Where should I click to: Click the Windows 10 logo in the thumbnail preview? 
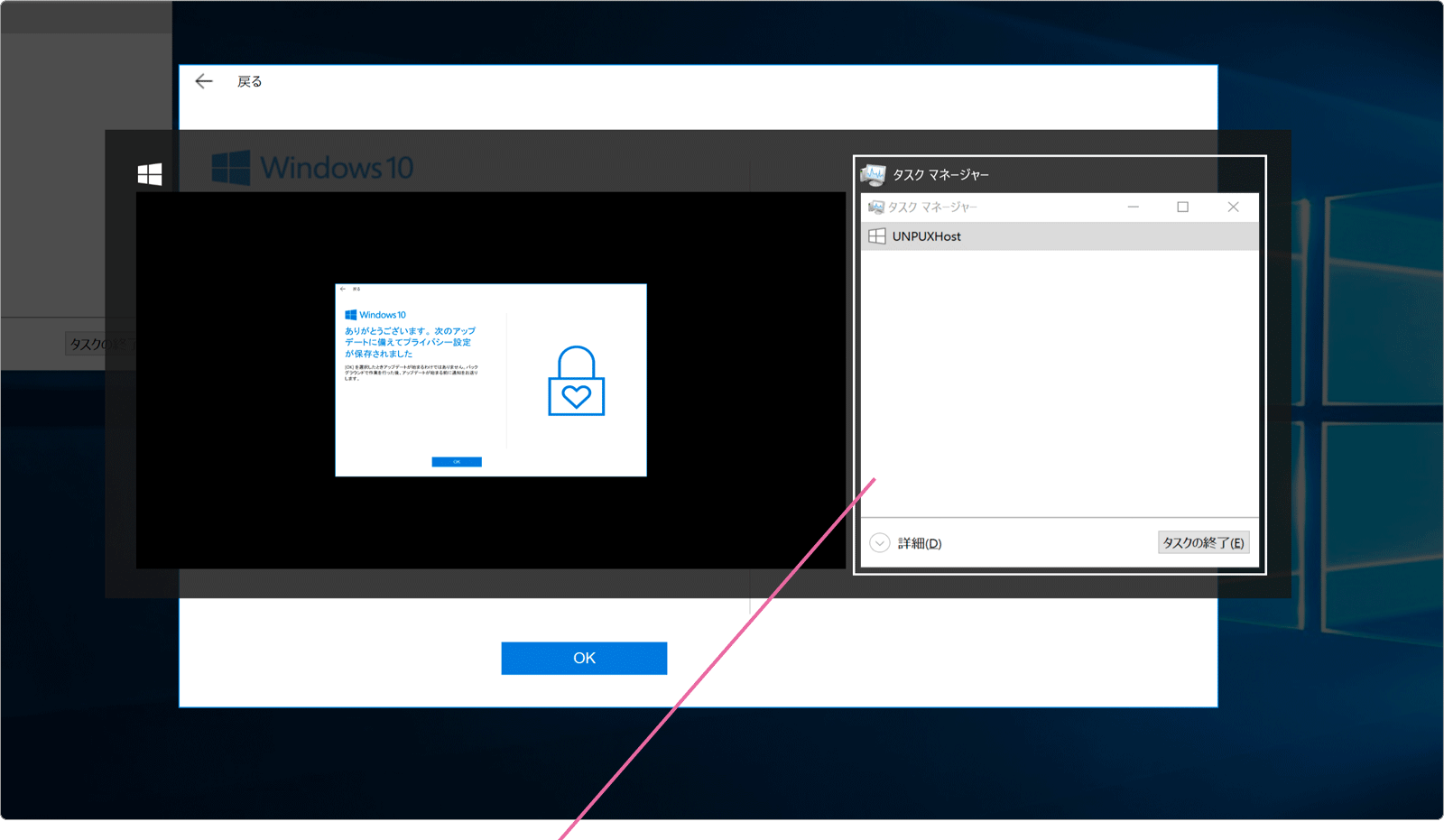click(x=375, y=315)
